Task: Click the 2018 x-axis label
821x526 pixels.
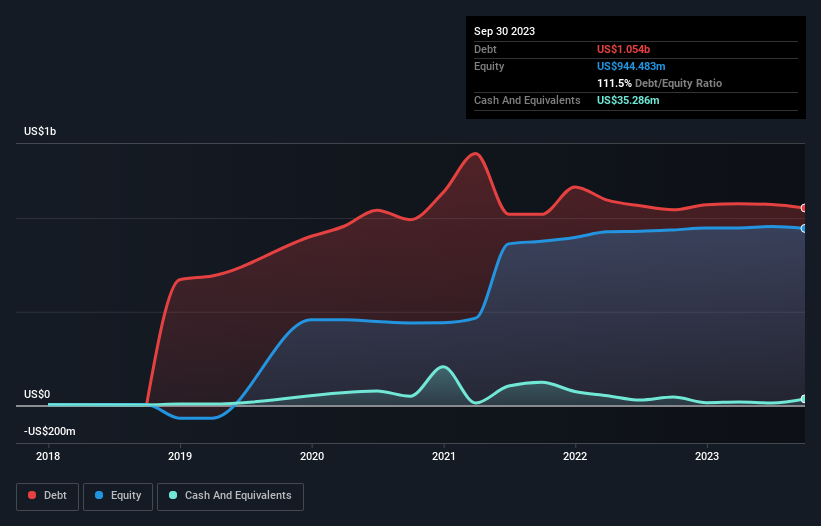Action: 48,456
